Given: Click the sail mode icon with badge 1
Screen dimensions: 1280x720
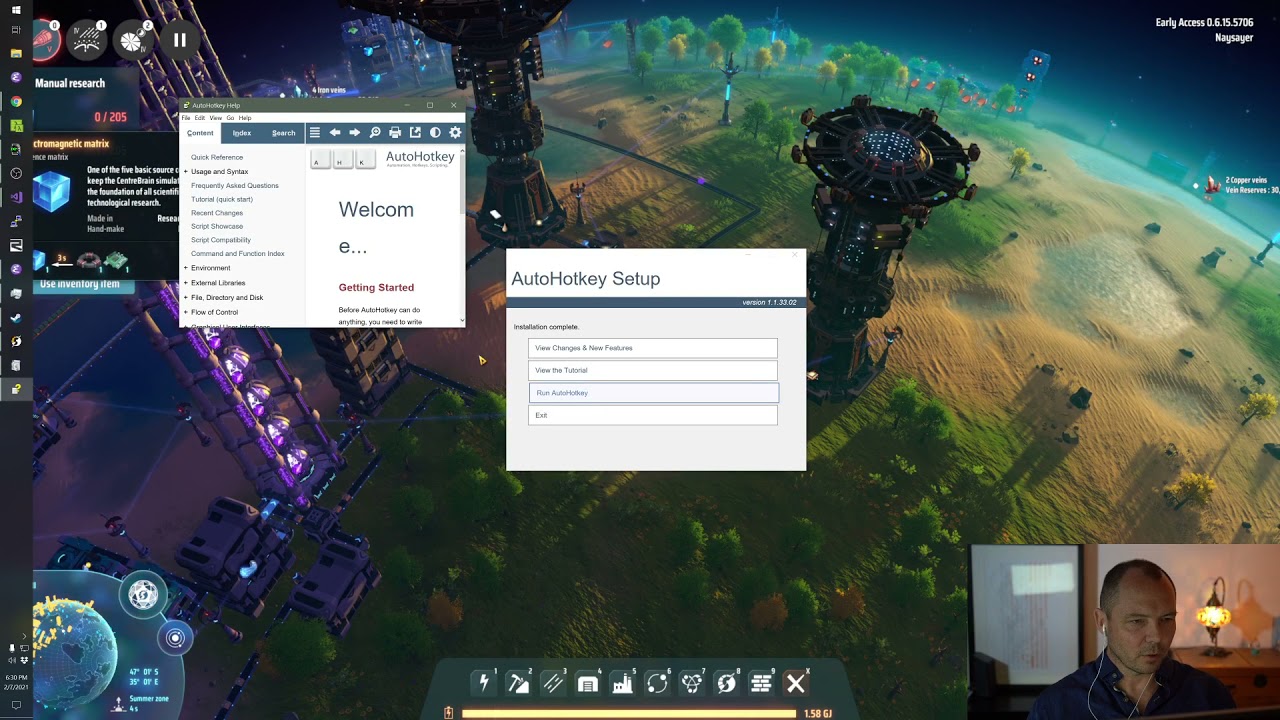Looking at the screenshot, I should click(87, 40).
